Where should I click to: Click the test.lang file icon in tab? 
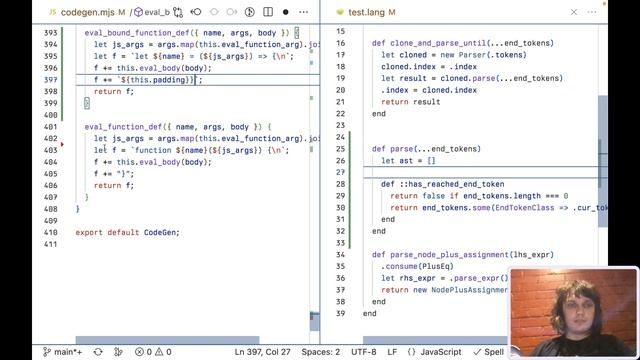[x=340, y=12]
